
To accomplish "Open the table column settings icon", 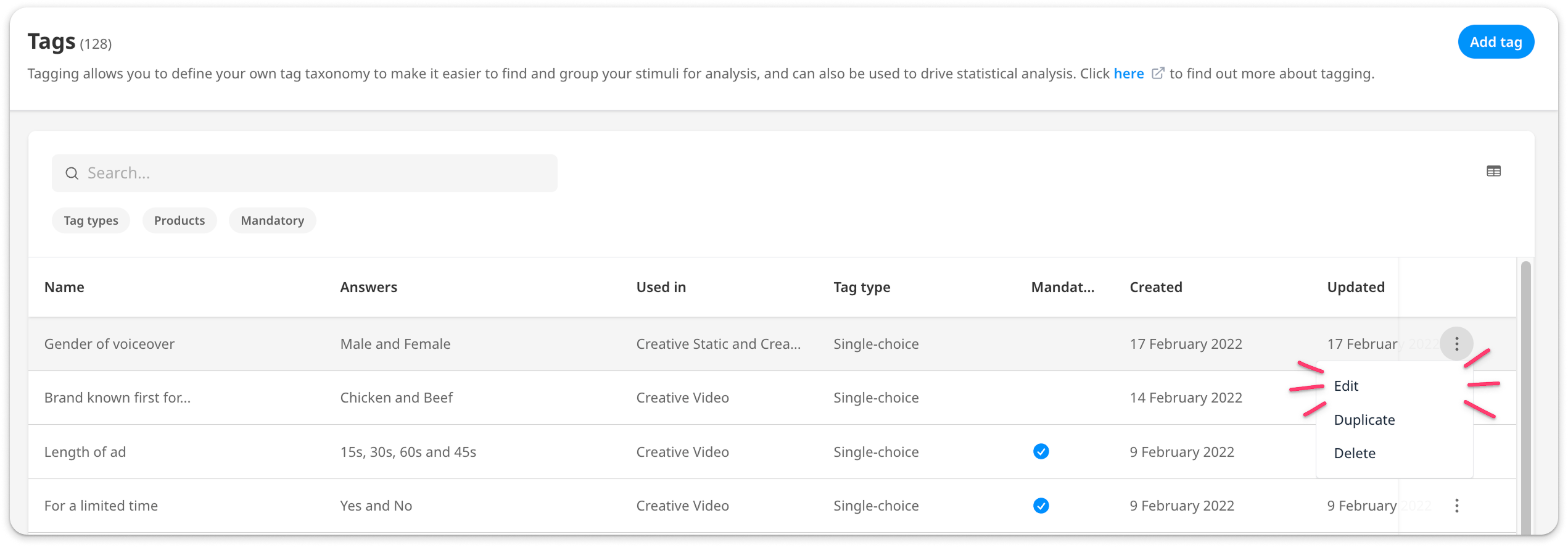I will click(x=1493, y=172).
